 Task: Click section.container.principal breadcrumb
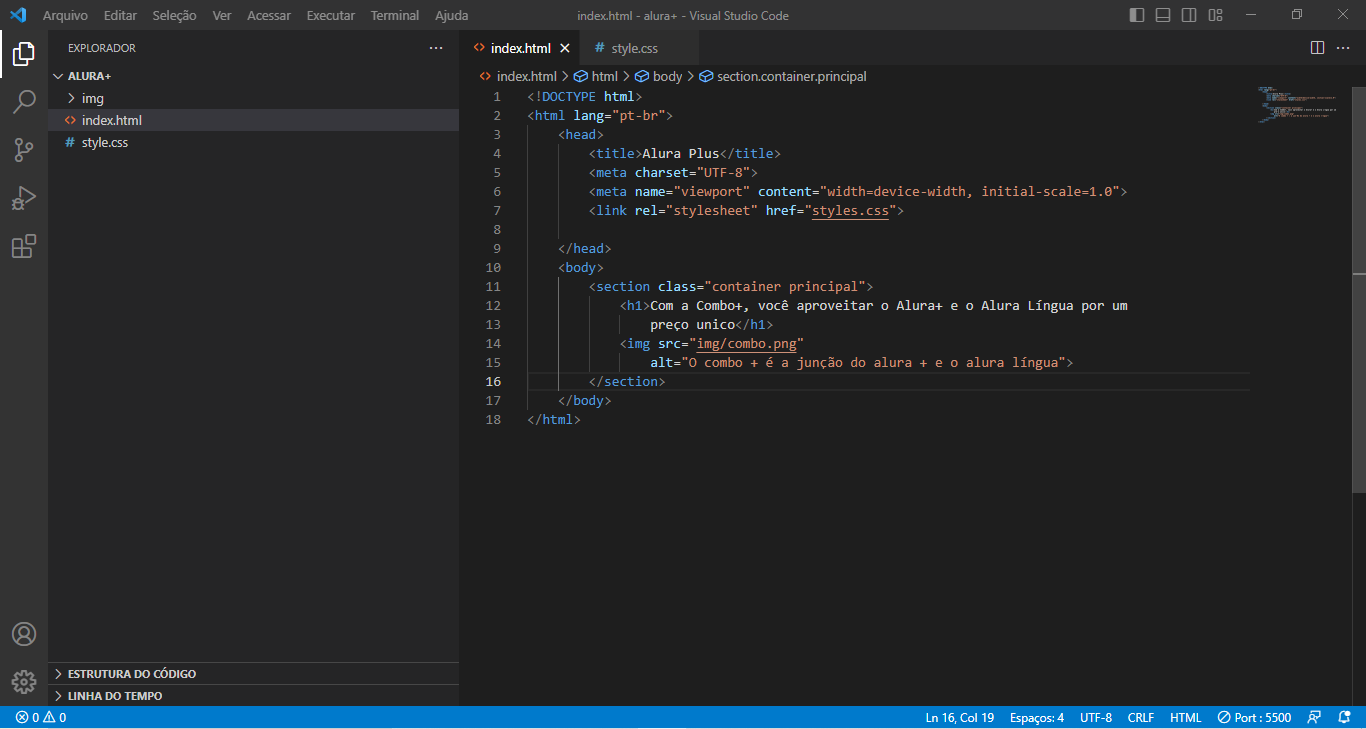783,76
